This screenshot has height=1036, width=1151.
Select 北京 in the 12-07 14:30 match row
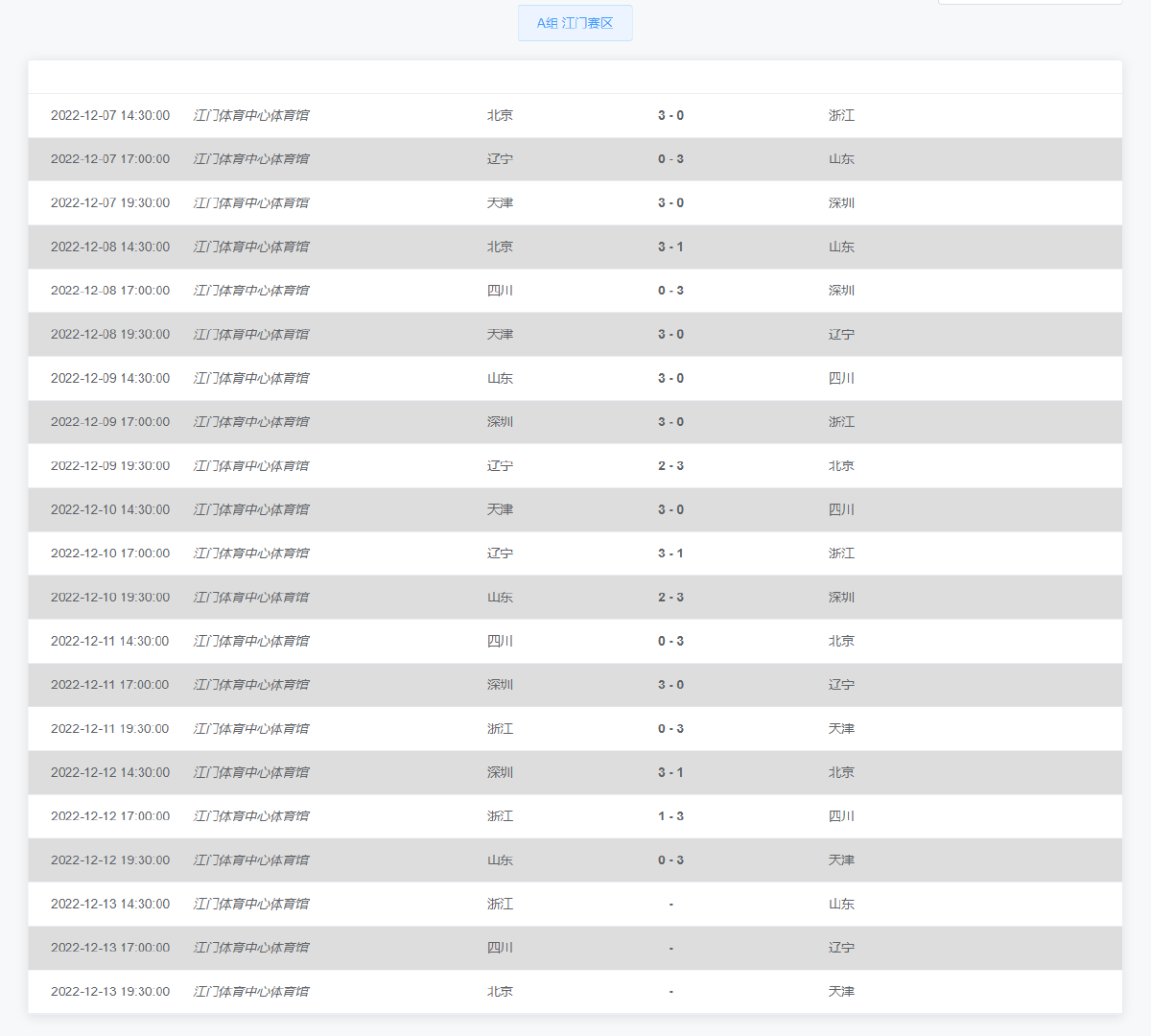point(500,115)
